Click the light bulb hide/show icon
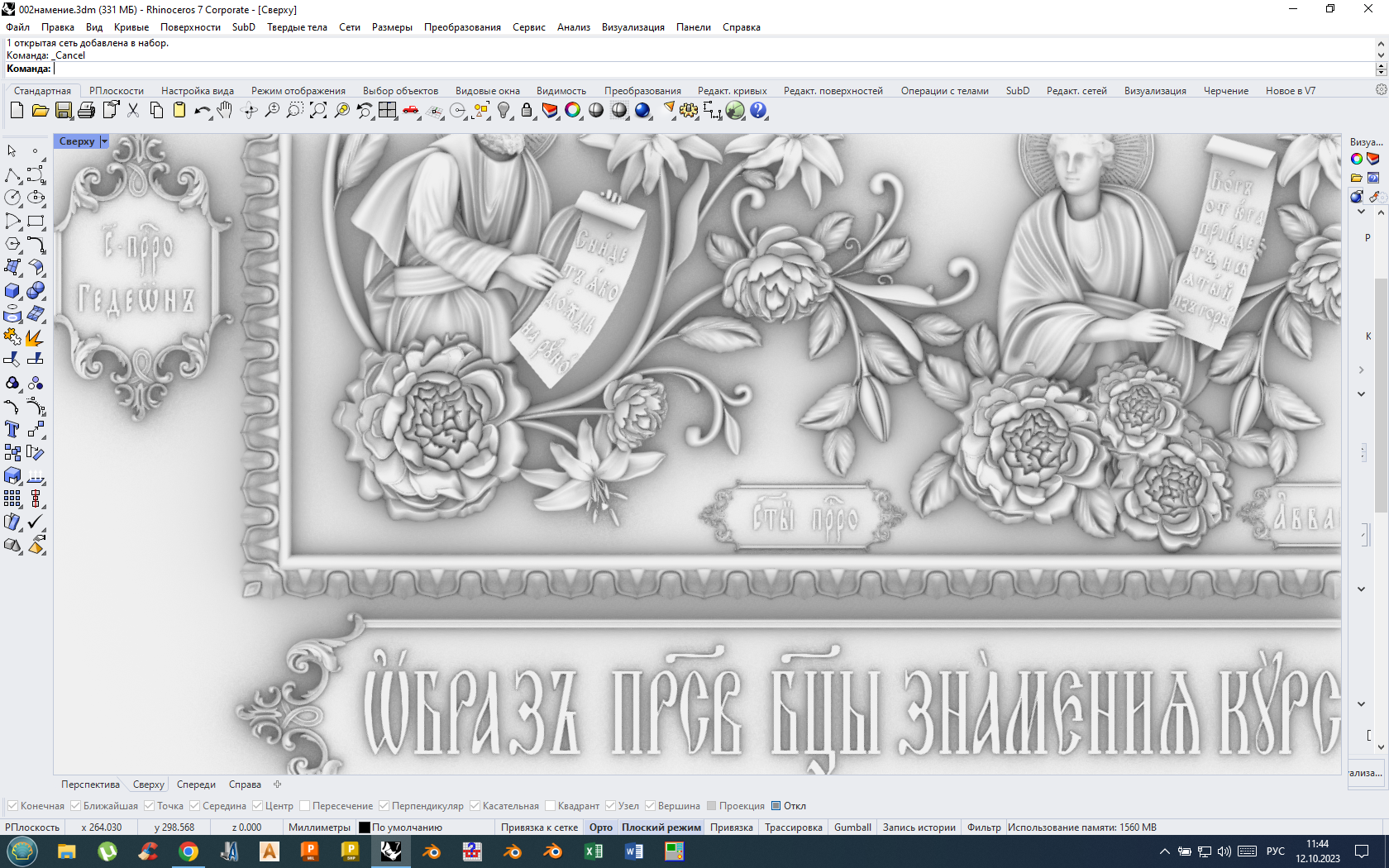 [504, 110]
